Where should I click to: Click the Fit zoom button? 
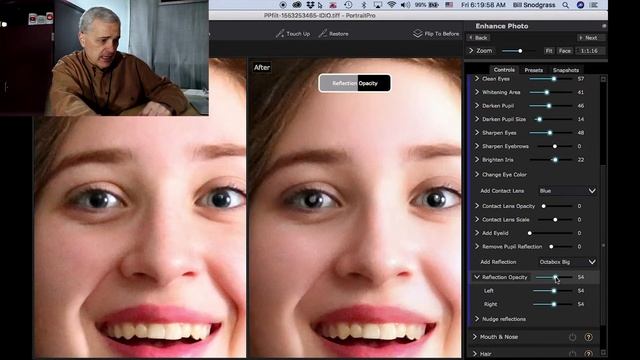click(549, 51)
